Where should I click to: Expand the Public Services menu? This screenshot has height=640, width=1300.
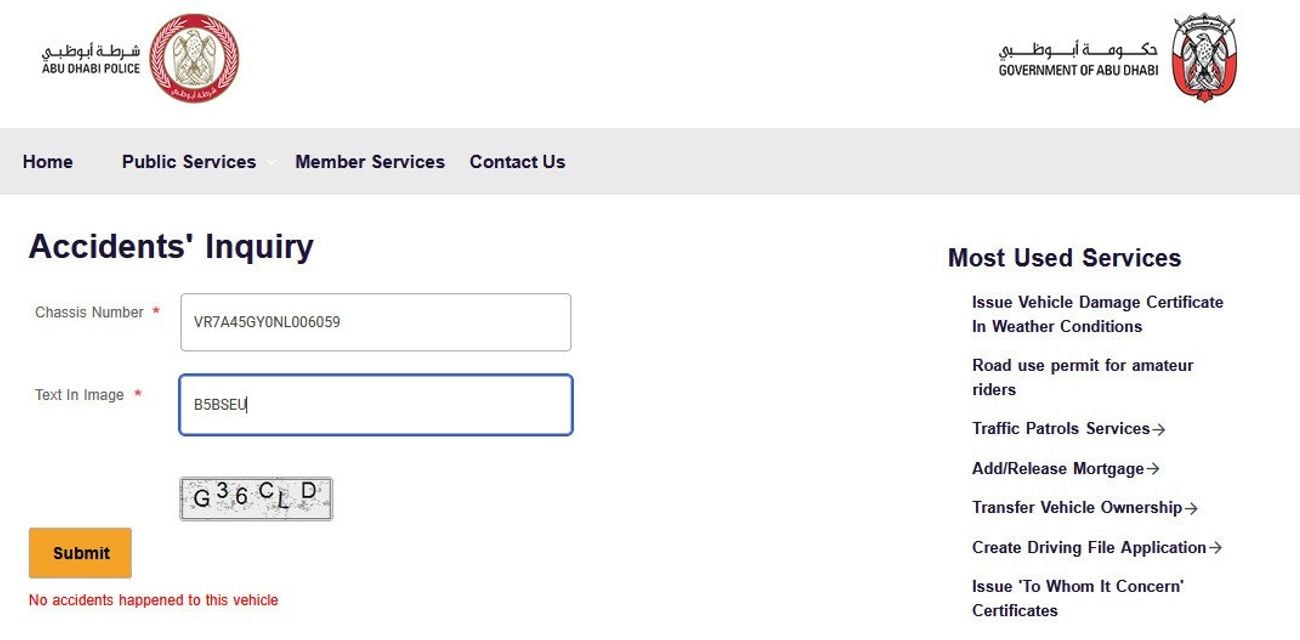click(189, 162)
